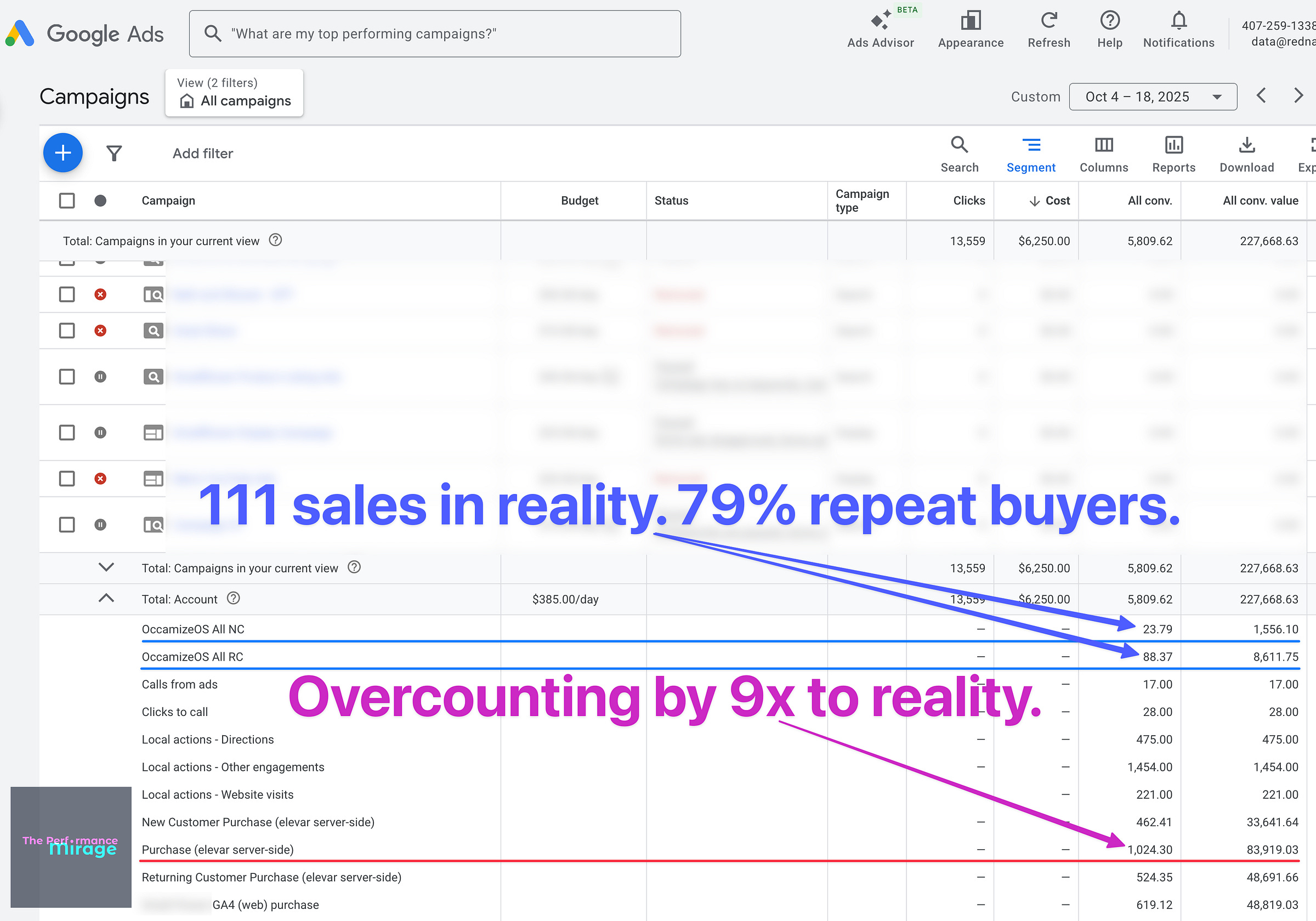Open the Oct 4 – 18, 2025 date dropdown

1152,97
